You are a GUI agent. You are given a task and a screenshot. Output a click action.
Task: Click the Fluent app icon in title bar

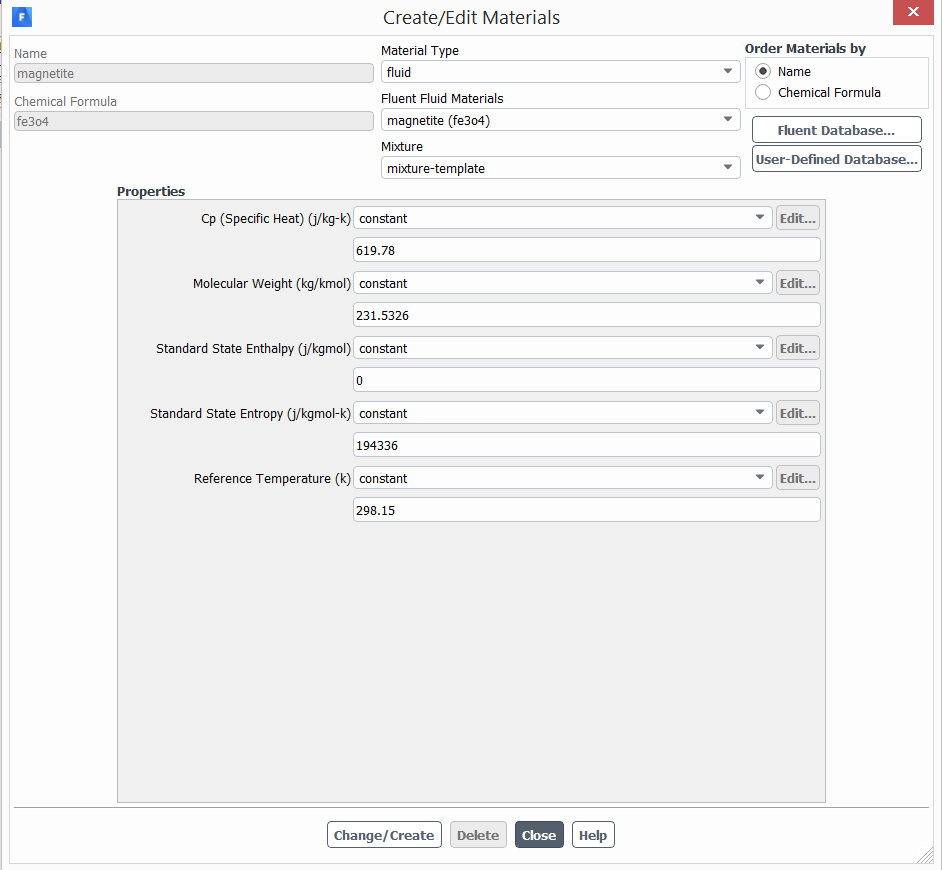pos(22,17)
